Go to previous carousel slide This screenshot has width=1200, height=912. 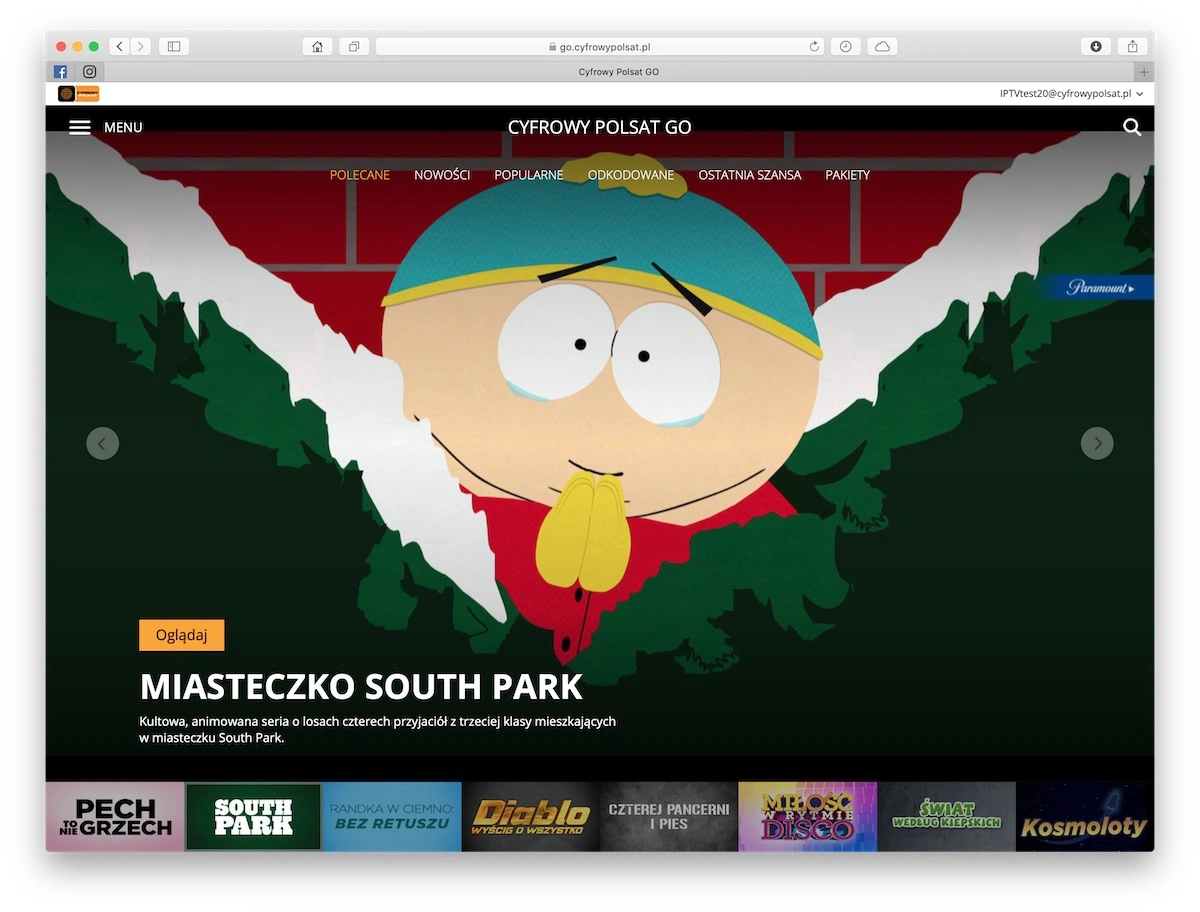[102, 443]
